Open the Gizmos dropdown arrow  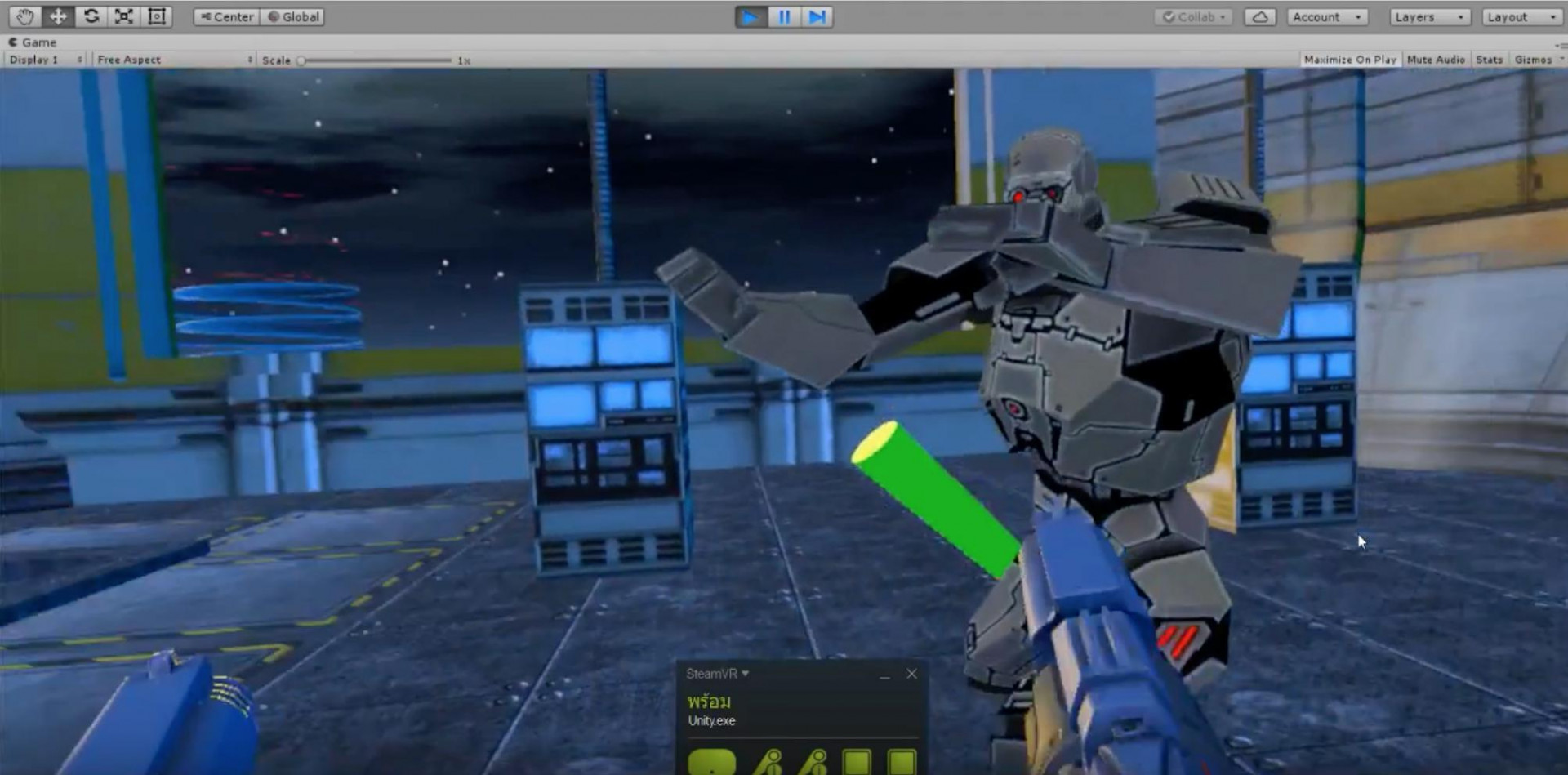click(x=1561, y=60)
